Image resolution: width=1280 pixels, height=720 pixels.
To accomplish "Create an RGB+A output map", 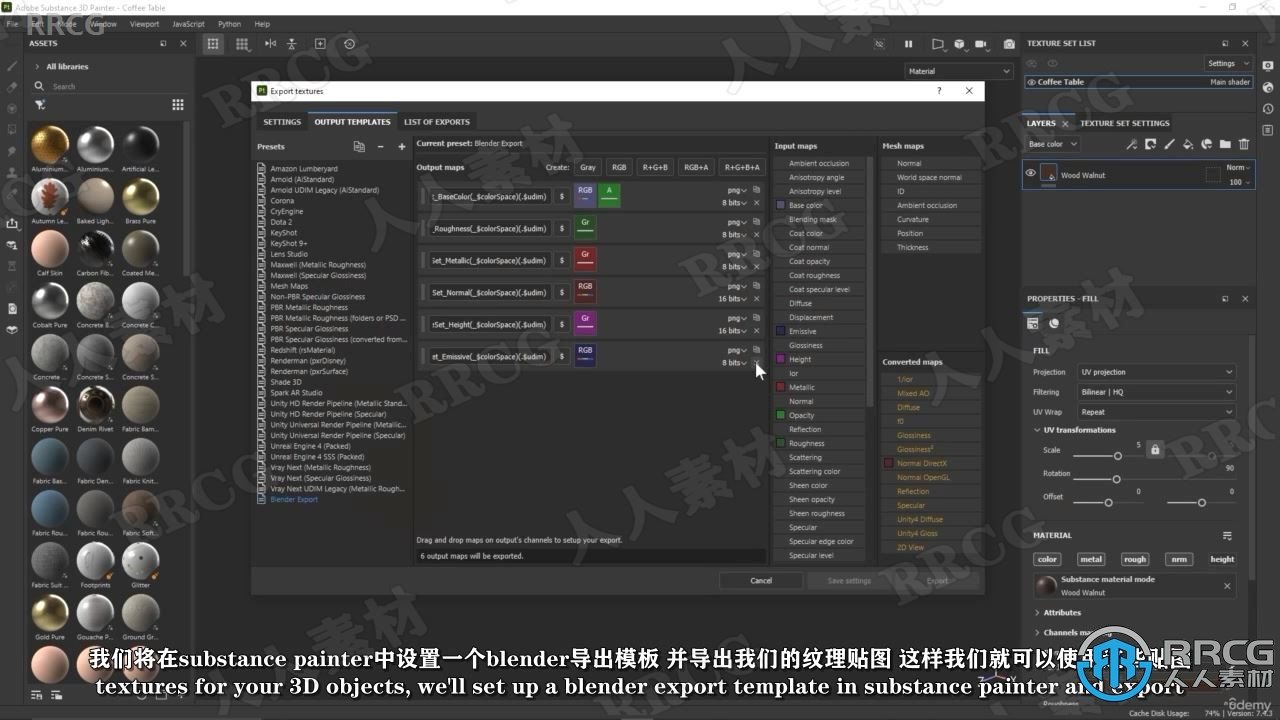I will [696, 167].
